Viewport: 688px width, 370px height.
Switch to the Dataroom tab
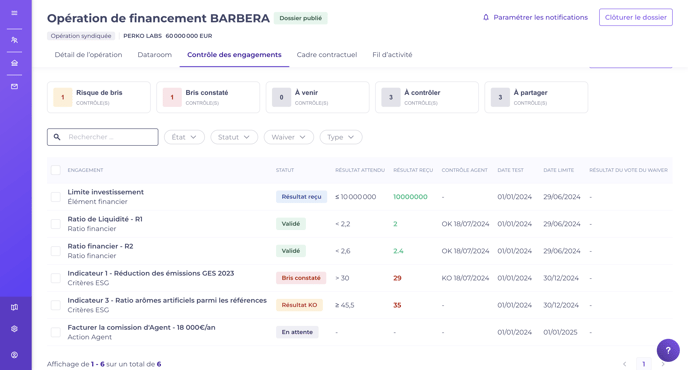(154, 55)
